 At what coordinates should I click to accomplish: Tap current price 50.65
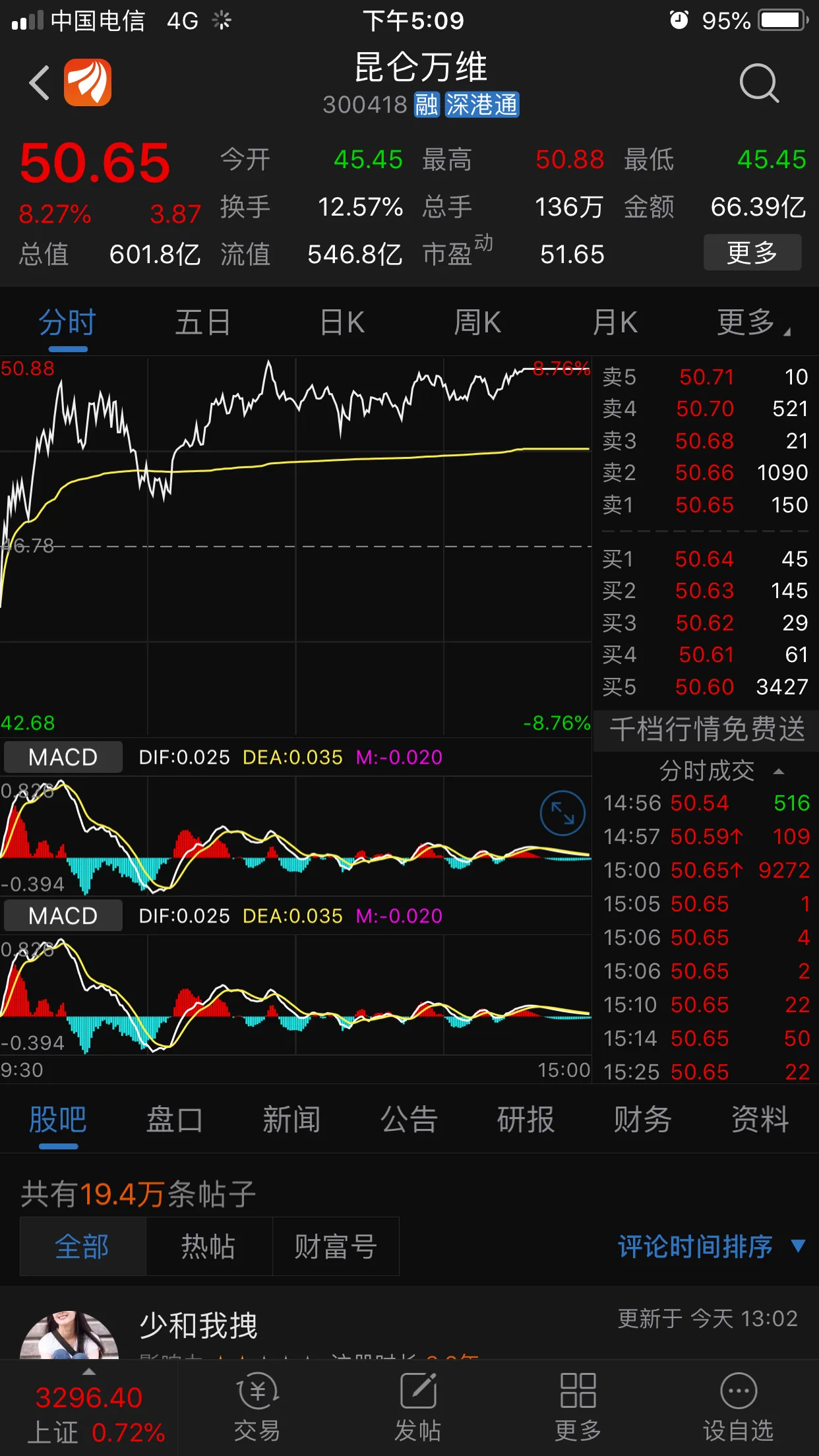pos(95,164)
